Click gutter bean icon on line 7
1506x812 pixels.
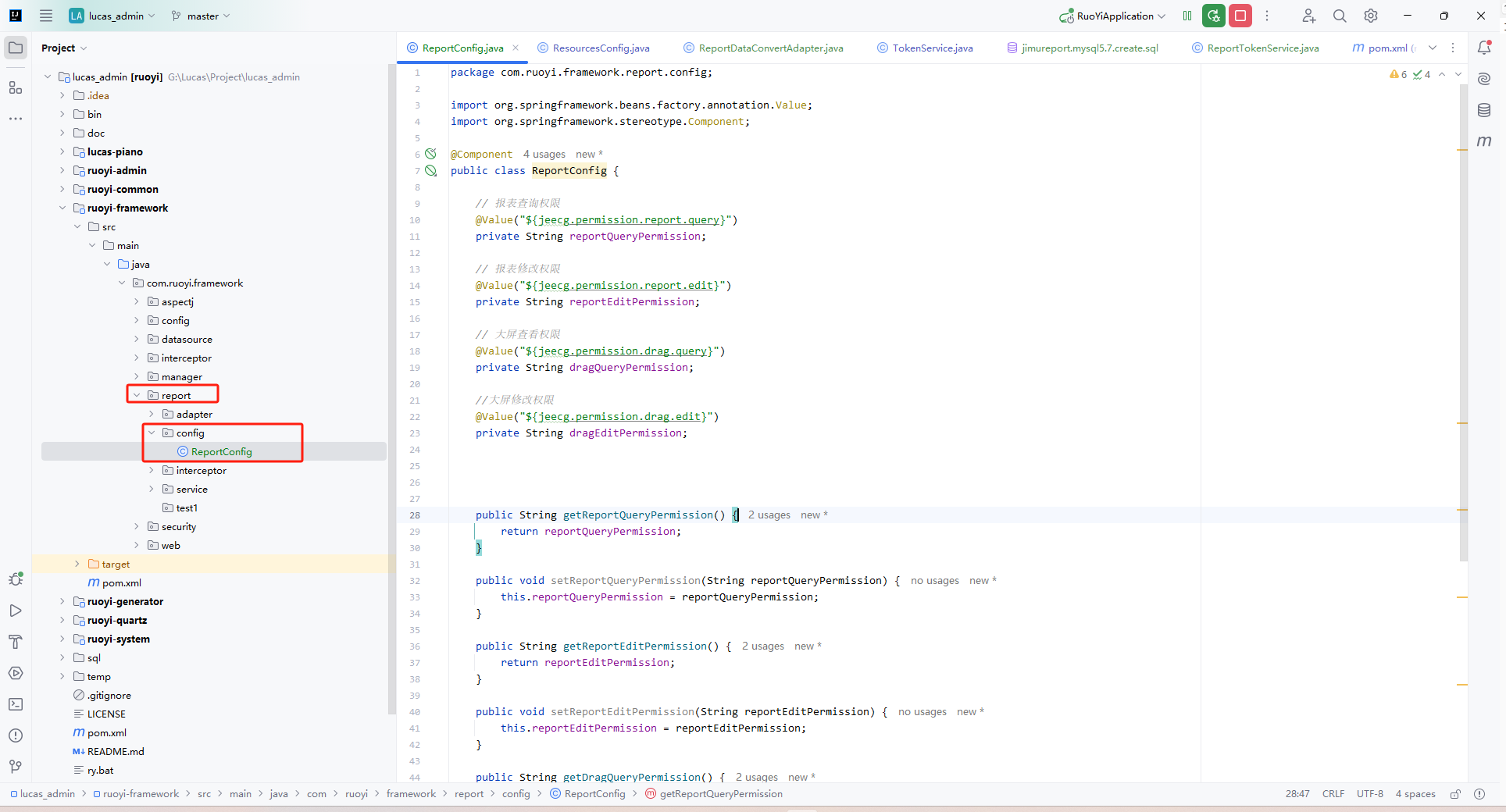(x=430, y=170)
